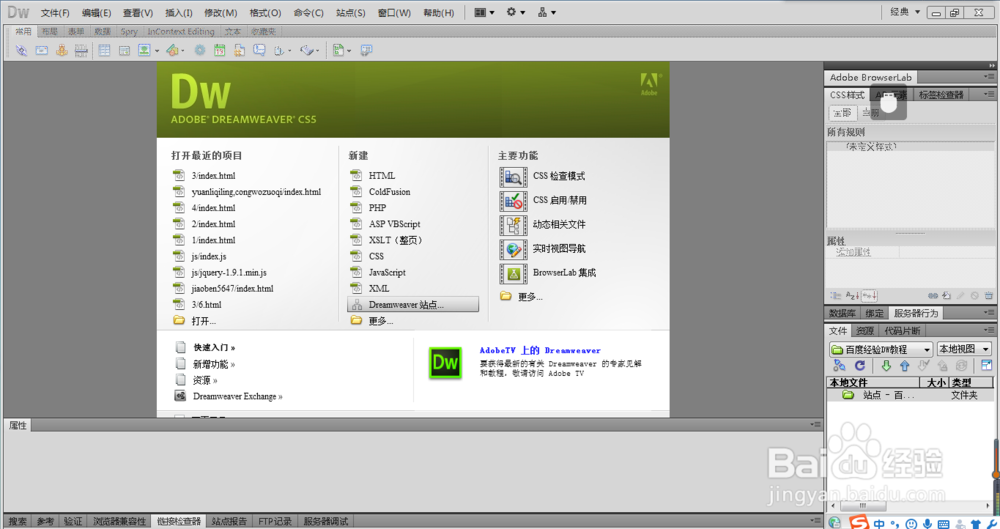1000x529 pixels.
Task: Click the Widget gear icon in insert bar
Action: 200,50
